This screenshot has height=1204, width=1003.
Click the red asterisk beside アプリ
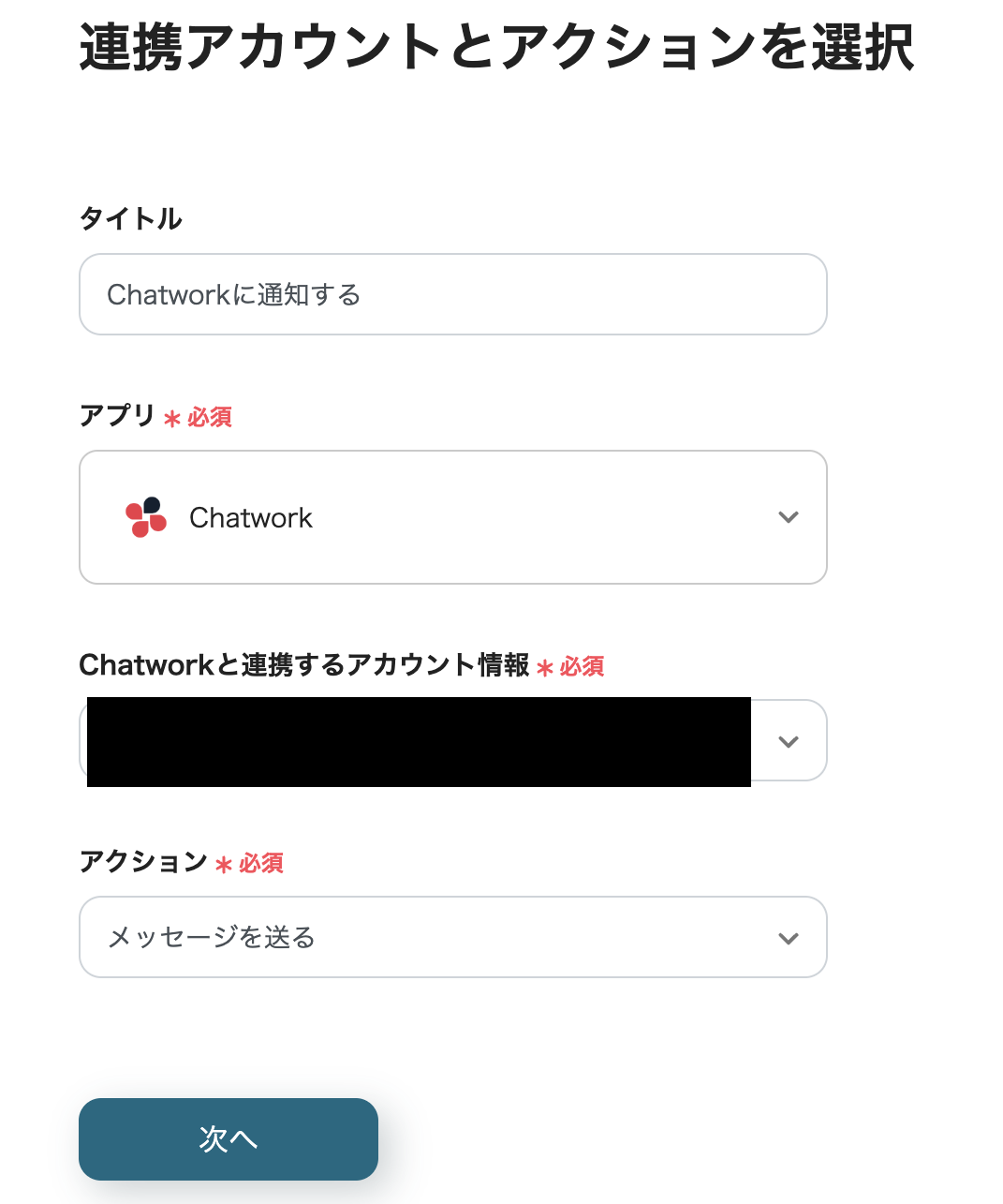click(171, 418)
